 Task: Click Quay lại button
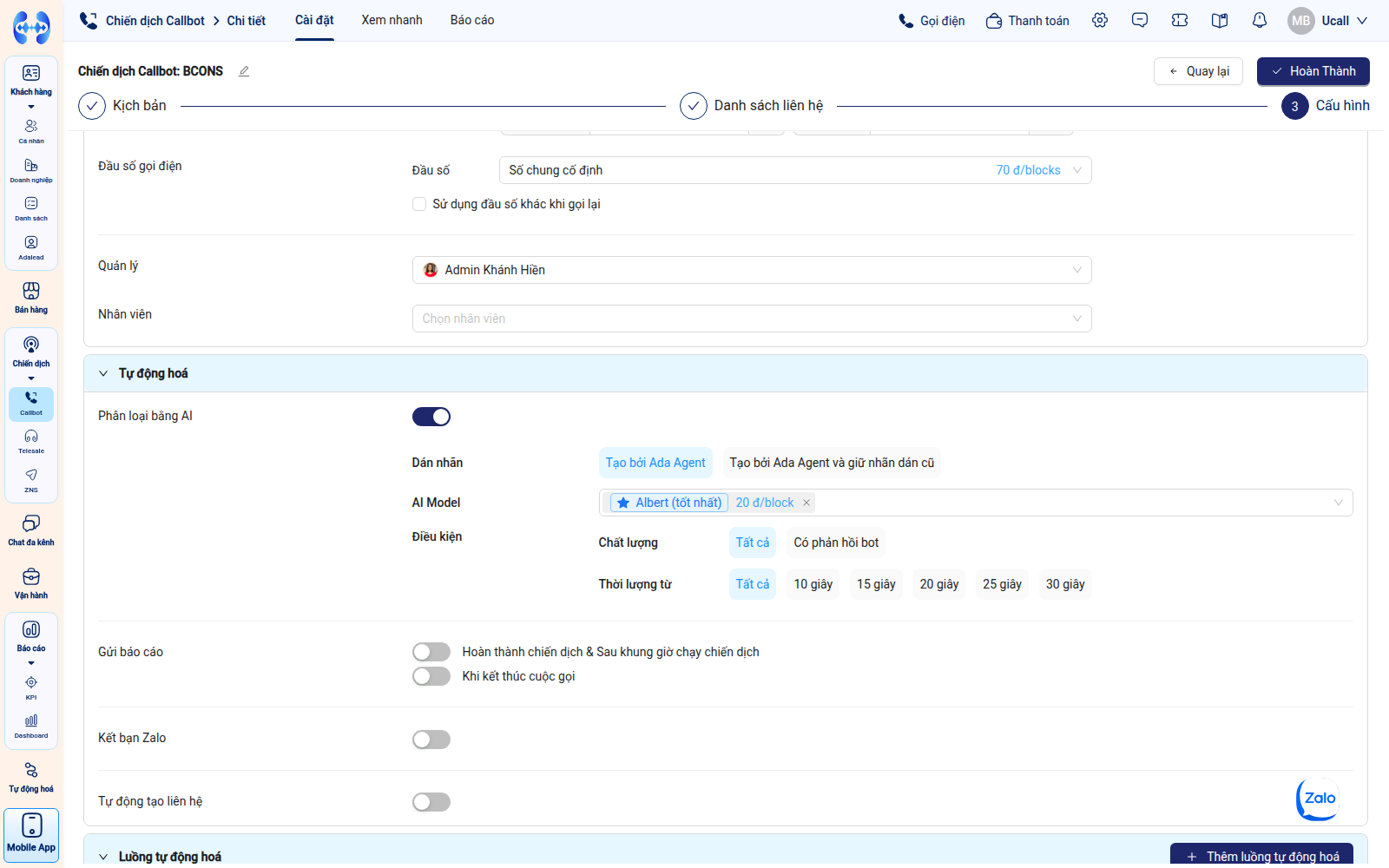tap(1198, 71)
